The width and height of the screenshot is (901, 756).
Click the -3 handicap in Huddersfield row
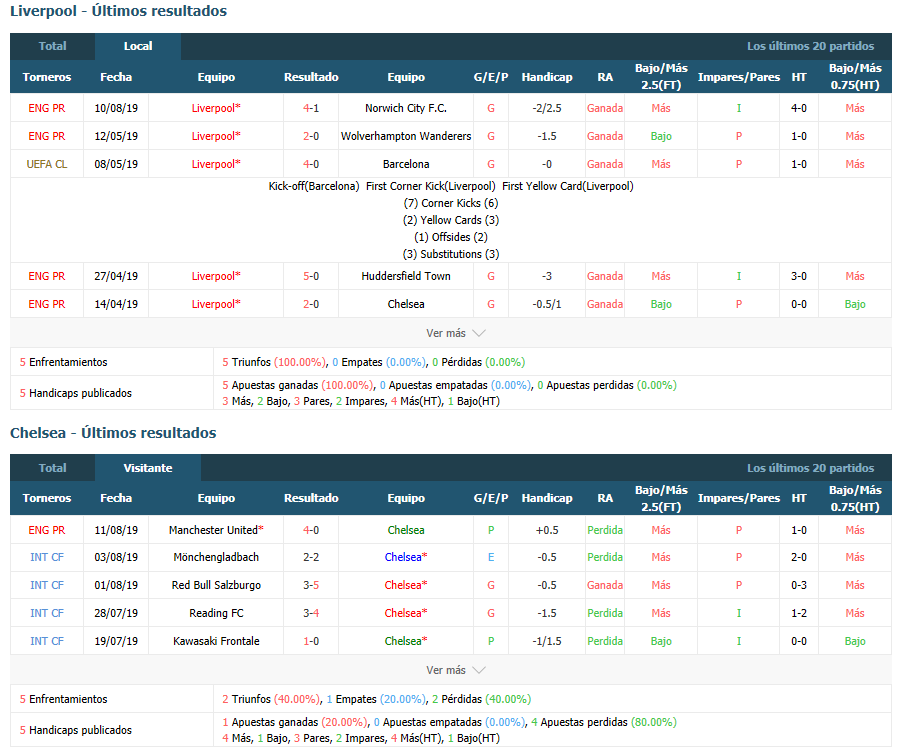546,276
